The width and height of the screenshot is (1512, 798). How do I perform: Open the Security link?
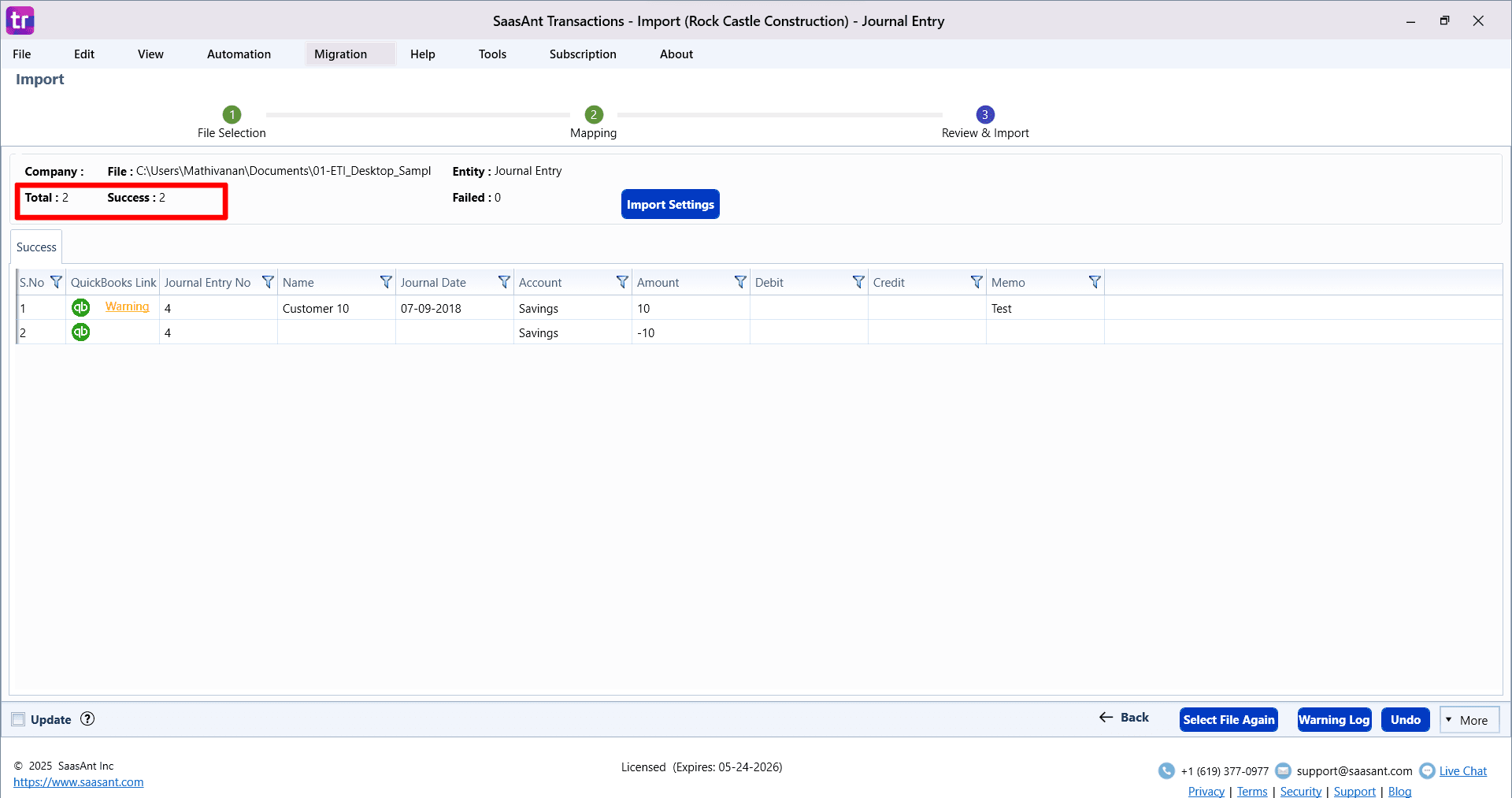pyautogui.click(x=1301, y=791)
